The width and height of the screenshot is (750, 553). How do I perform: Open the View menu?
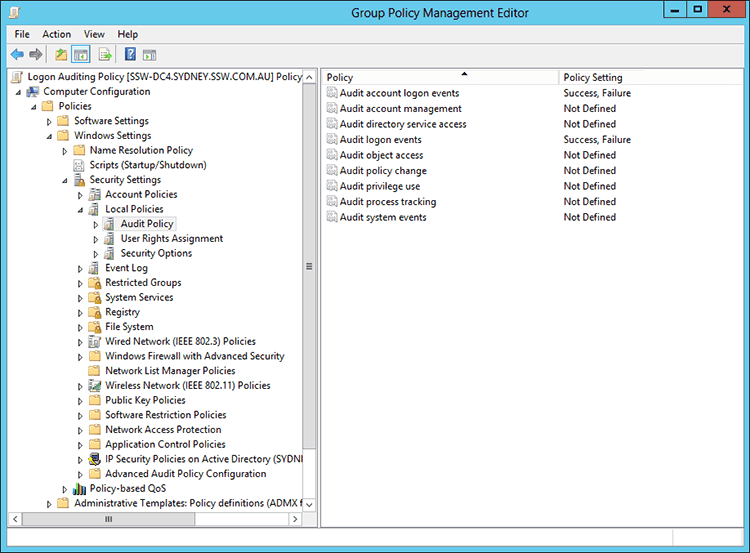pos(94,34)
